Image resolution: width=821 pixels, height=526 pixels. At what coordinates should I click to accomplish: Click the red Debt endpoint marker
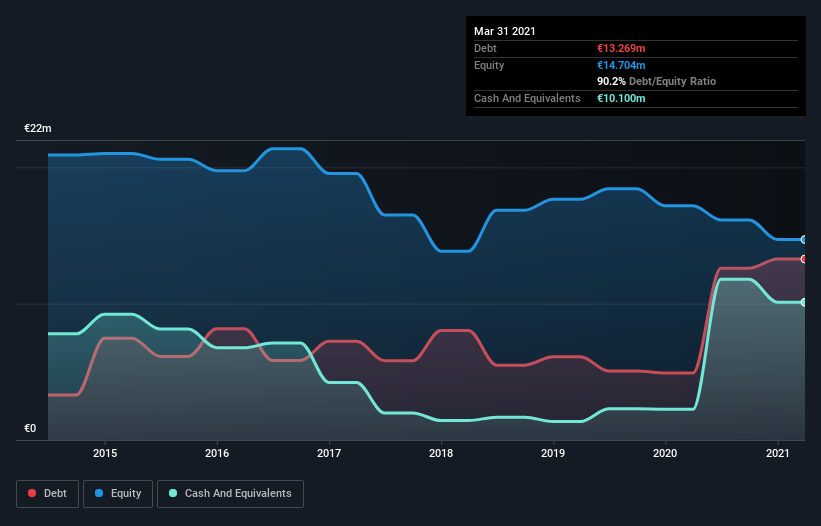tap(804, 259)
